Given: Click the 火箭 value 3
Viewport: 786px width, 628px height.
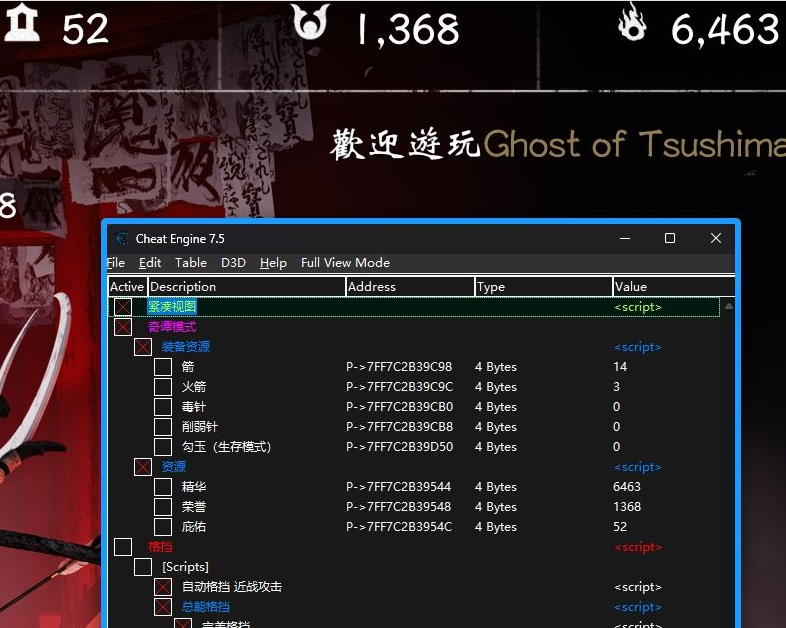Looking at the screenshot, I should (617, 387).
